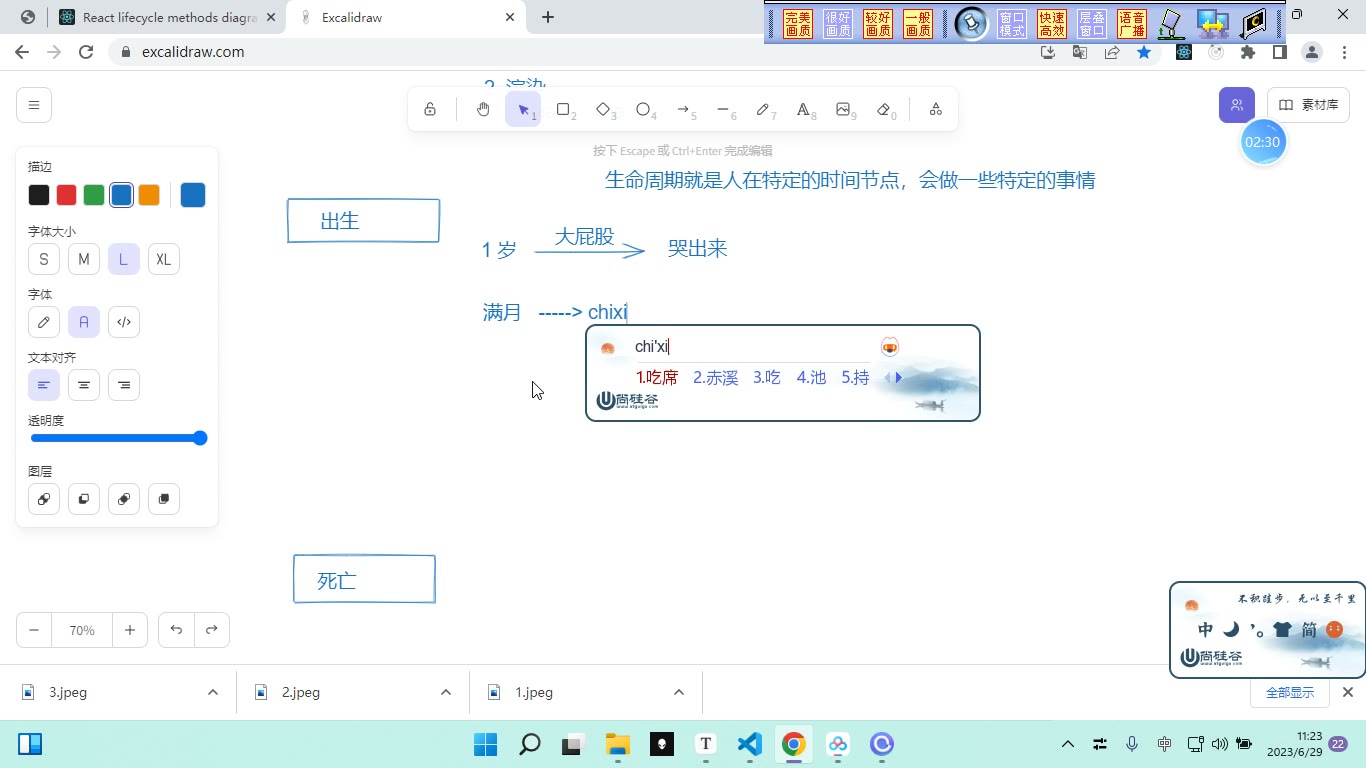
Task: Undo the last action
Action: point(176,630)
